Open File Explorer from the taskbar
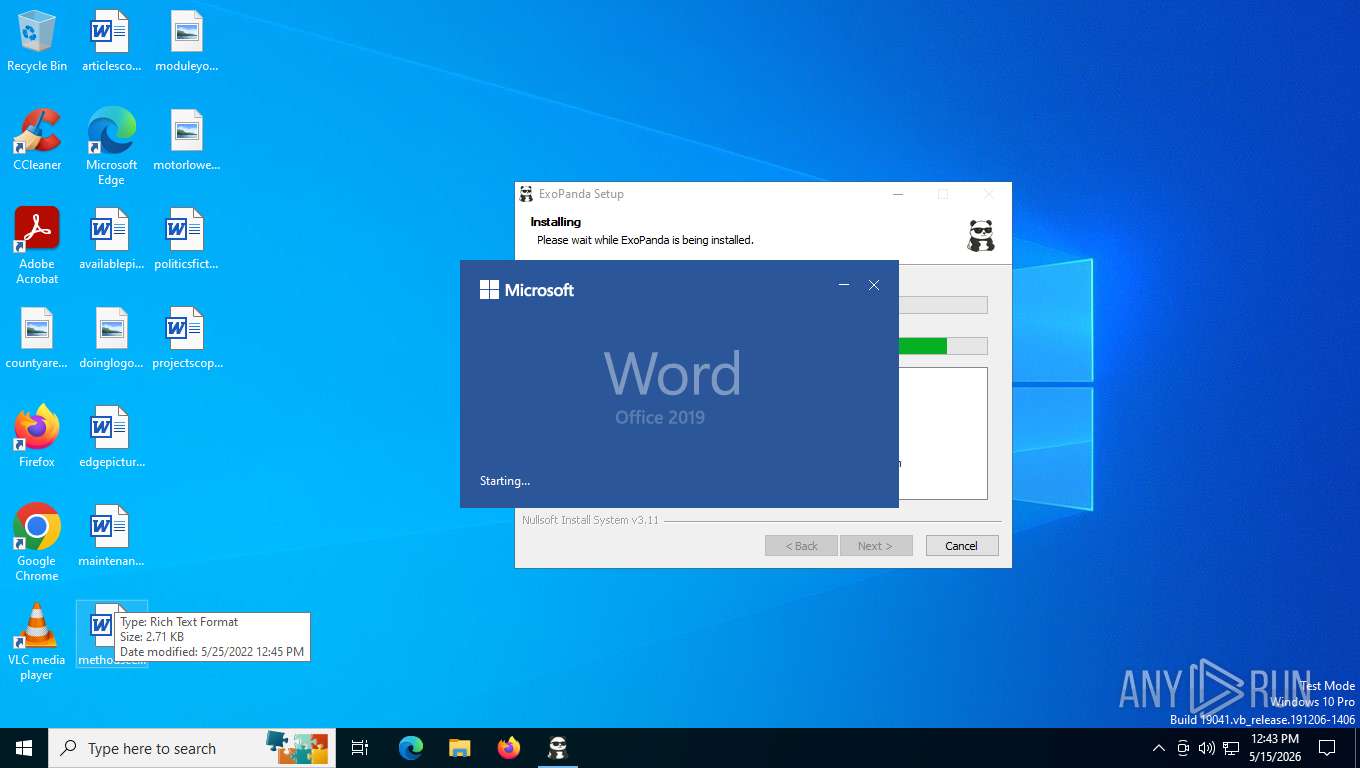Image resolution: width=1360 pixels, height=768 pixels. click(x=460, y=748)
